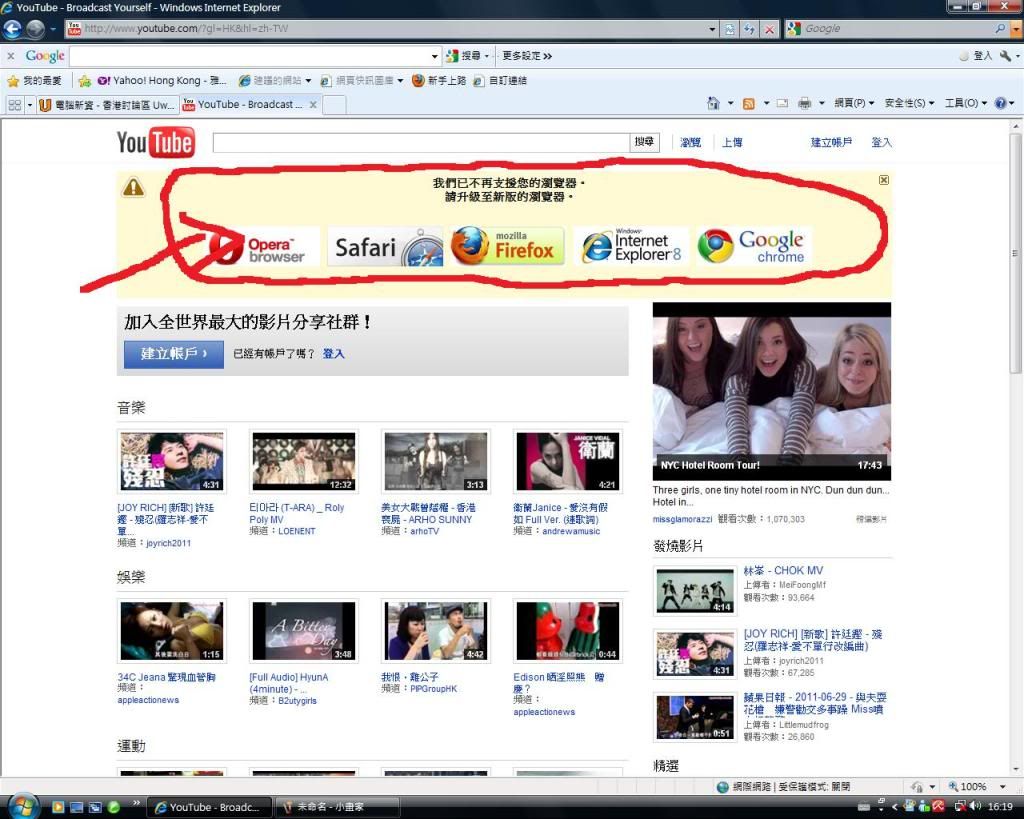Open the 衛蘭 Janice video thumbnail

(568, 461)
